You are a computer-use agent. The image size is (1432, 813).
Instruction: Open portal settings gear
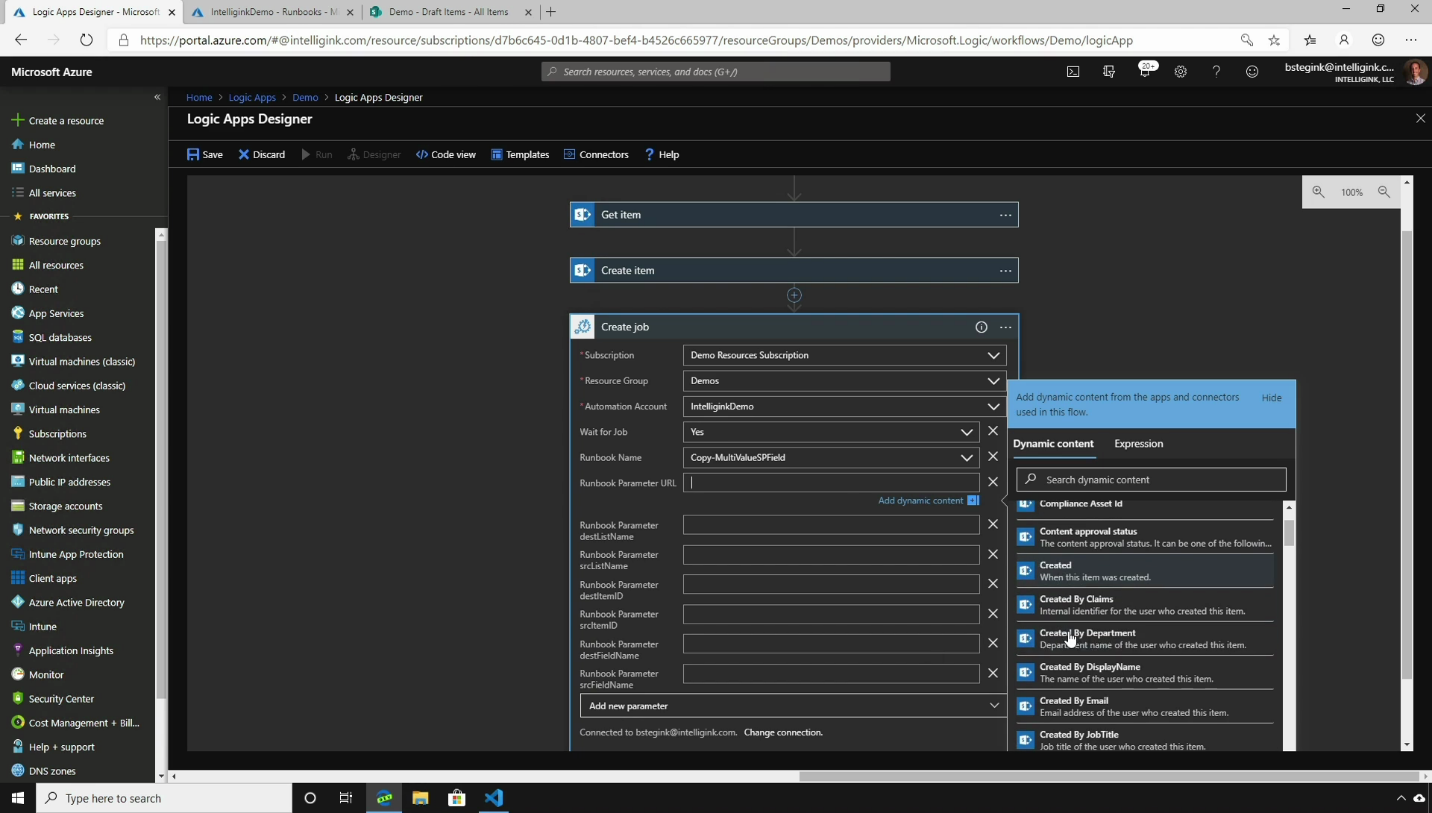tap(1180, 71)
